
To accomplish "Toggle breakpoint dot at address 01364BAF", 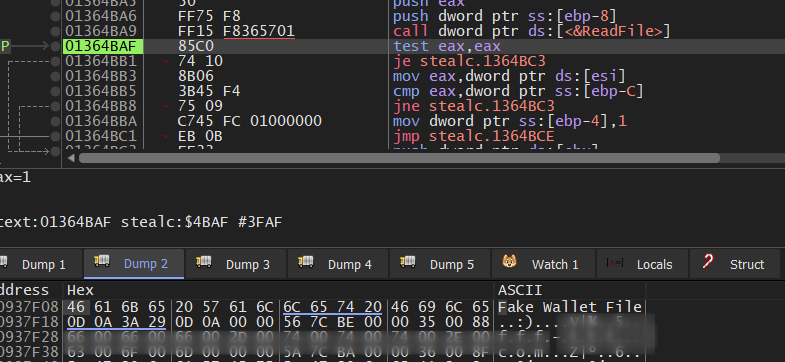I will pyautogui.click(x=56, y=47).
